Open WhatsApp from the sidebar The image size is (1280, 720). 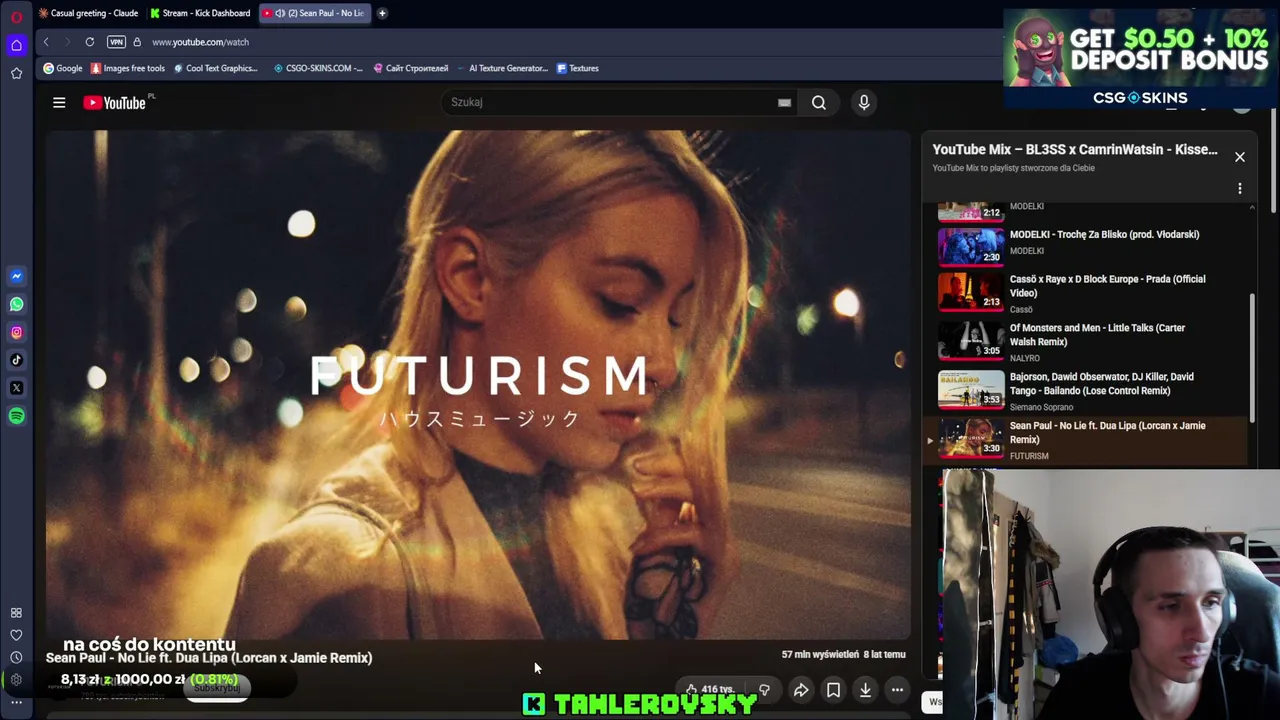(x=16, y=304)
